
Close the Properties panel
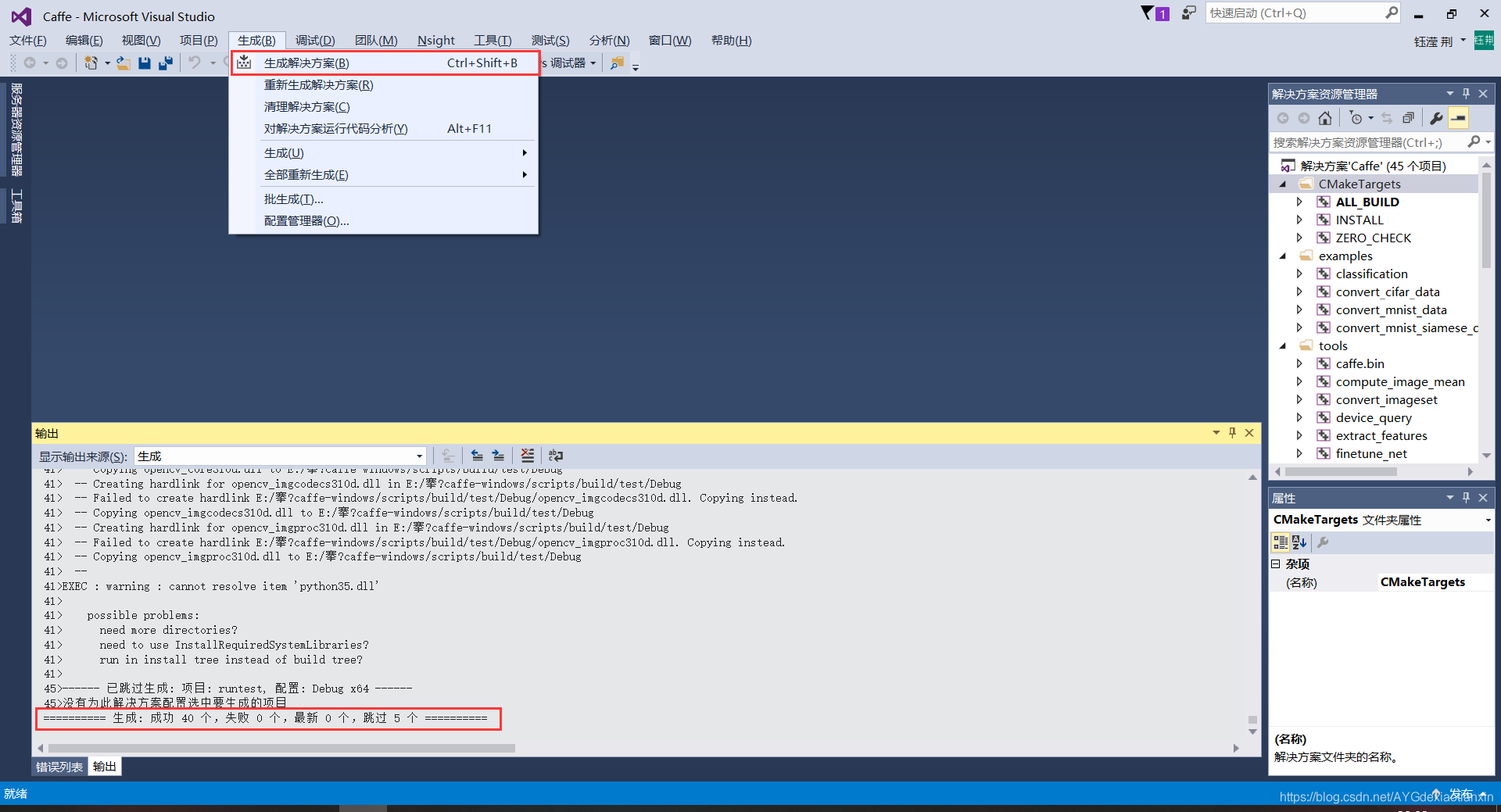pyautogui.click(x=1483, y=497)
